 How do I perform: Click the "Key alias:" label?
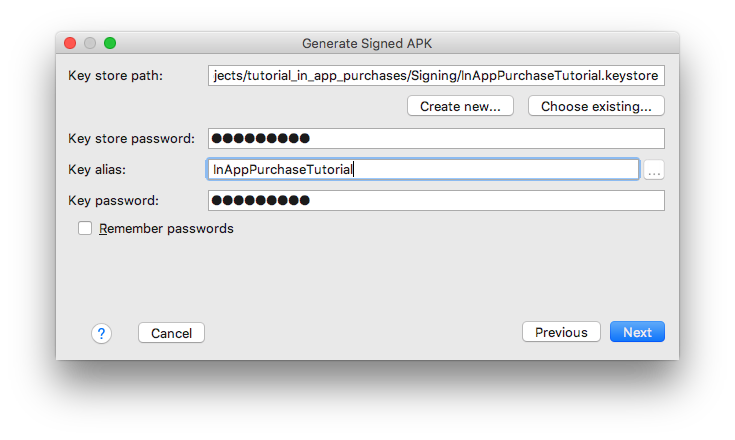(96, 170)
